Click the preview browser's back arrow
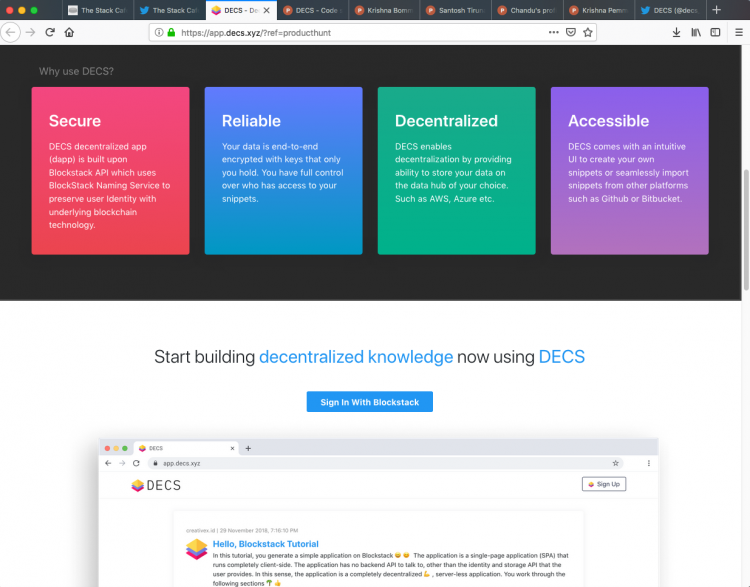Viewport: 750px width, 587px height. click(x=108, y=463)
